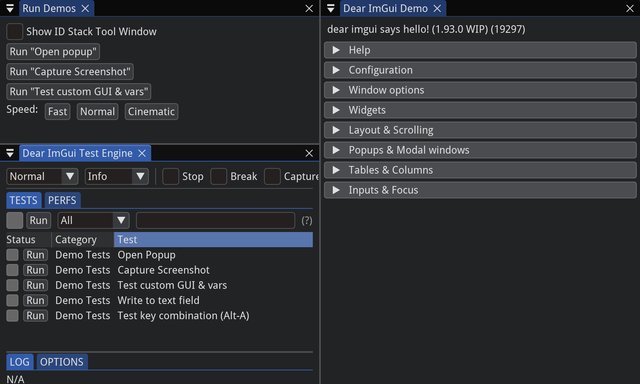Open the Dear ImGui Test Engine window menu arrow

pyautogui.click(x=10, y=153)
